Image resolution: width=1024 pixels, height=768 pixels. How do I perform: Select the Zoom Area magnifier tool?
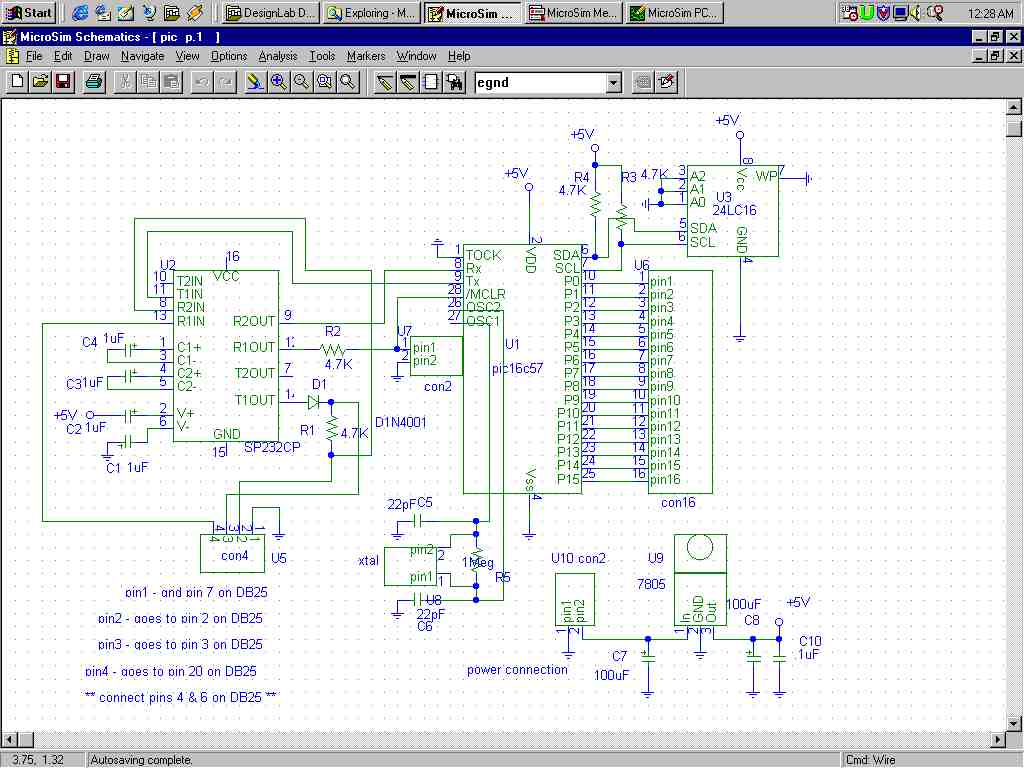[325, 82]
